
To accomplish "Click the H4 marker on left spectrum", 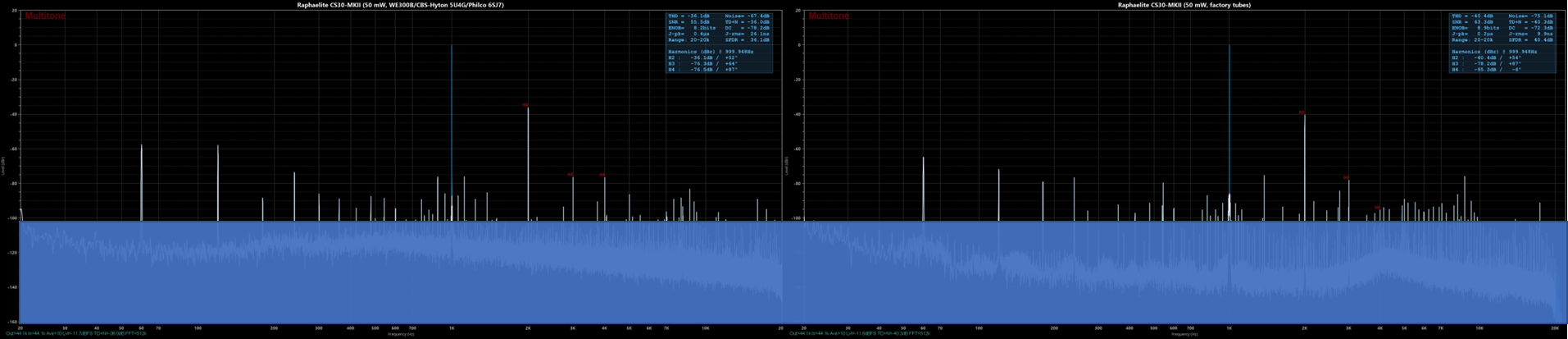I will (602, 175).
